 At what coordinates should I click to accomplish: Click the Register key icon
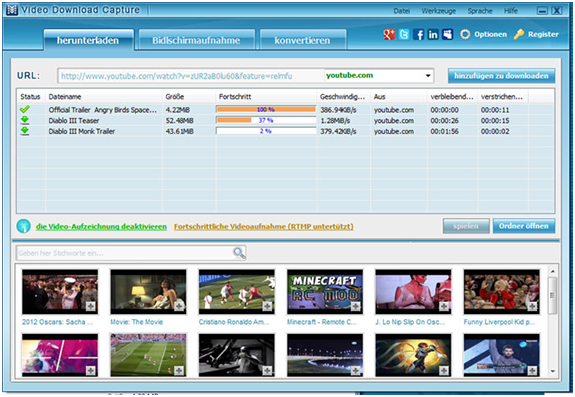(x=519, y=34)
